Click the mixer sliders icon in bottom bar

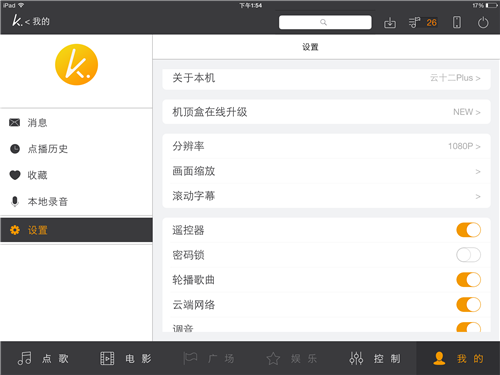click(356, 358)
